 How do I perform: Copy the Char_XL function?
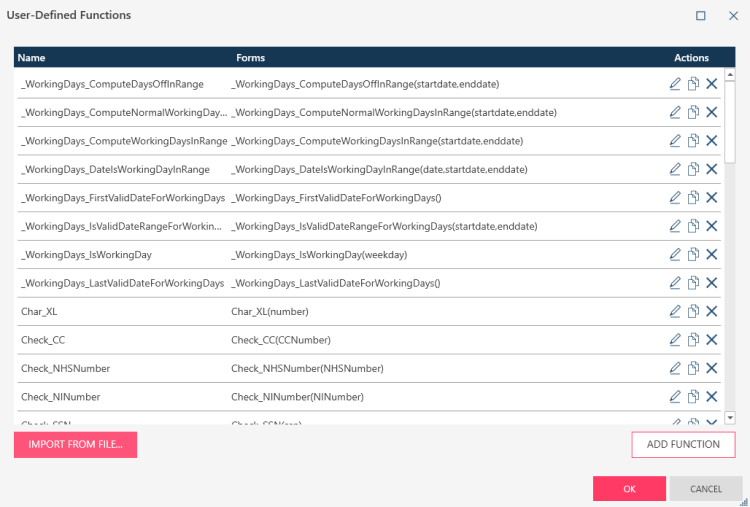point(693,311)
